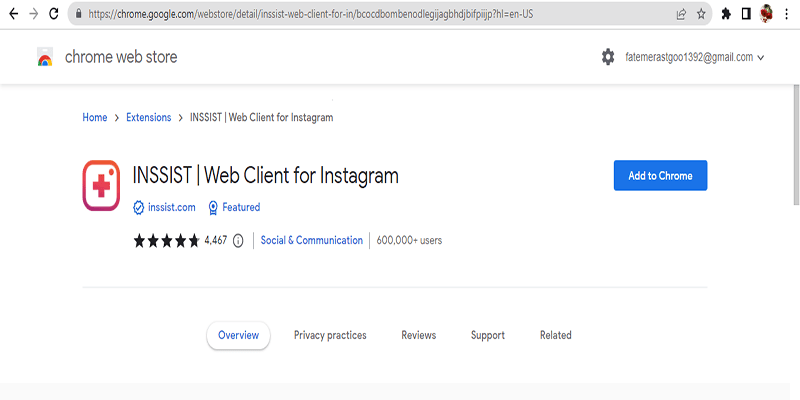
Task: Reload the page with the refresh icon
Action: click(56, 14)
